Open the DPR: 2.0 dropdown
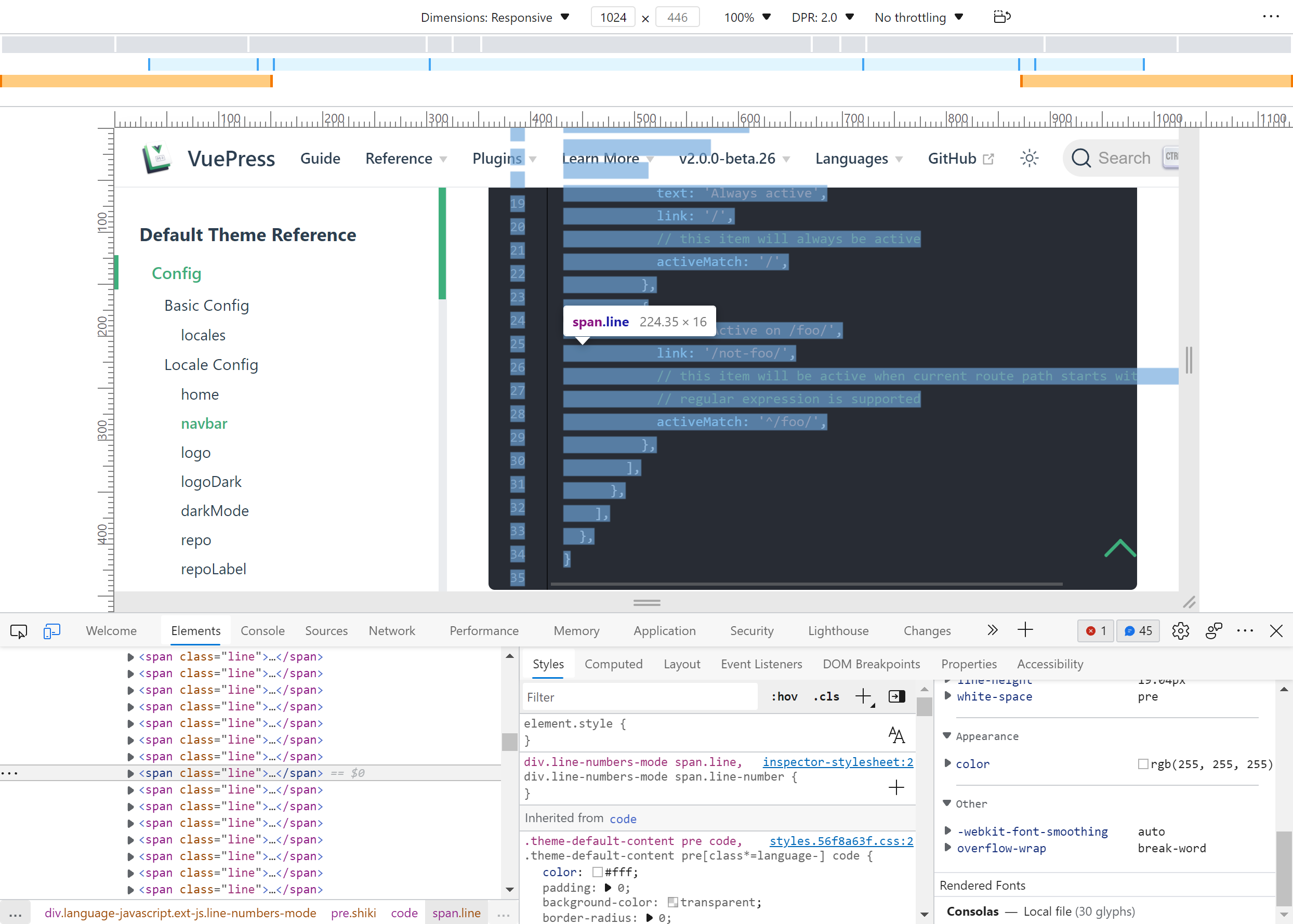 tap(823, 17)
